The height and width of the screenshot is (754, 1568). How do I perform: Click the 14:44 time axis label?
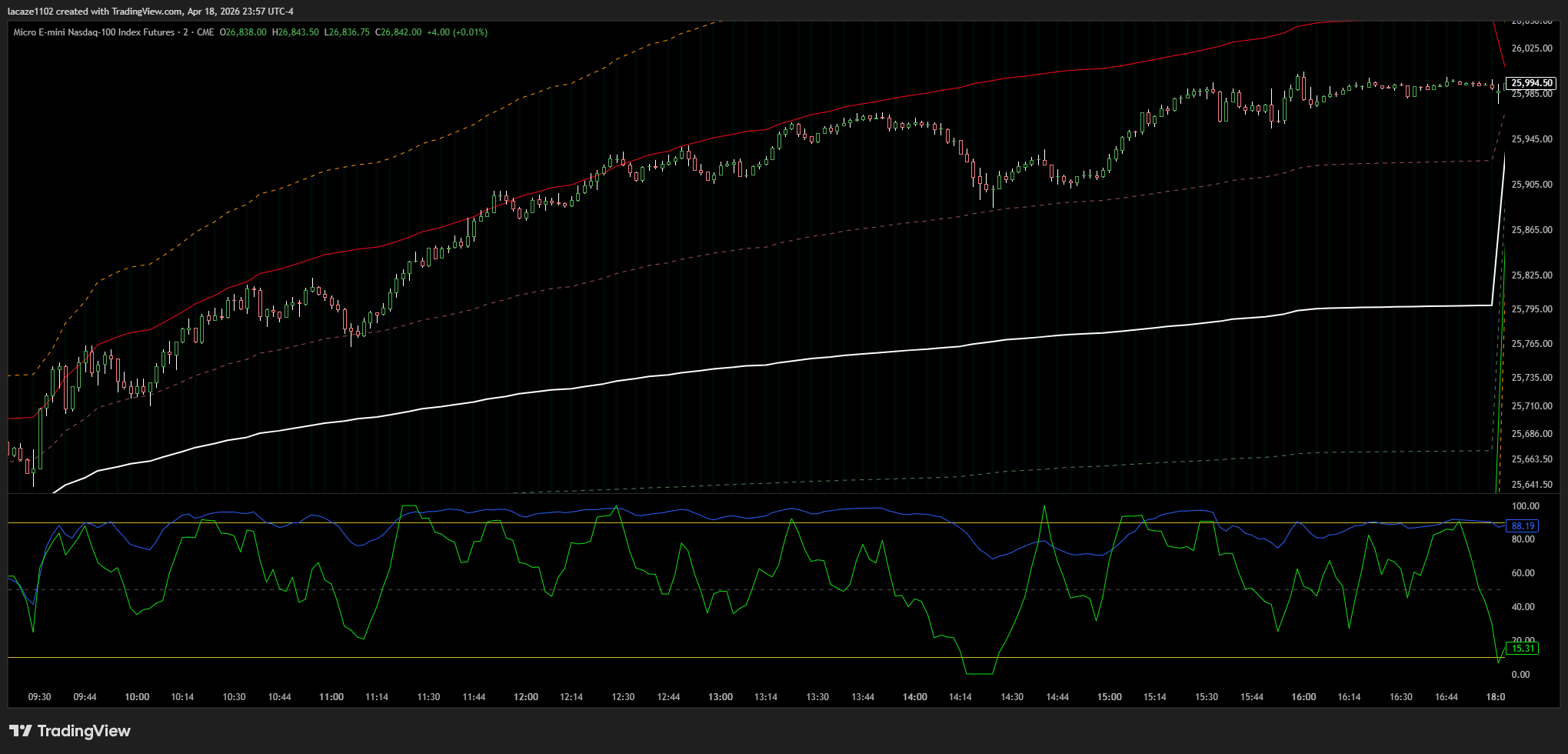(x=1057, y=697)
